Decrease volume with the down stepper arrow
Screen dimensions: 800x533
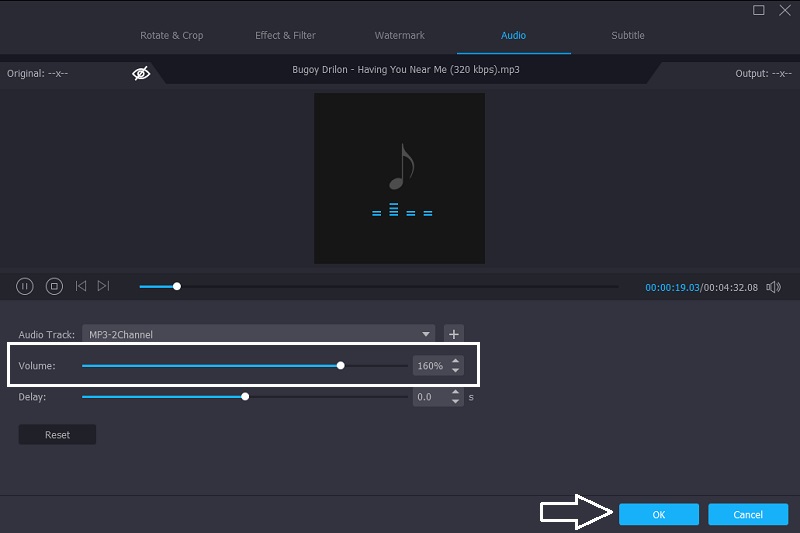[x=456, y=371]
